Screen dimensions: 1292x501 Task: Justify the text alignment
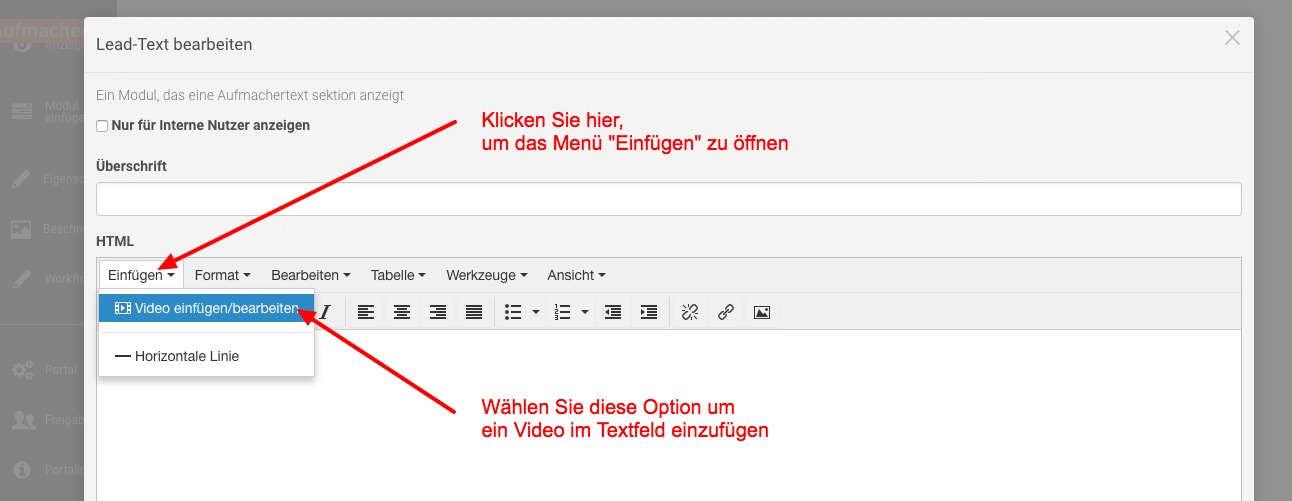(x=473, y=312)
